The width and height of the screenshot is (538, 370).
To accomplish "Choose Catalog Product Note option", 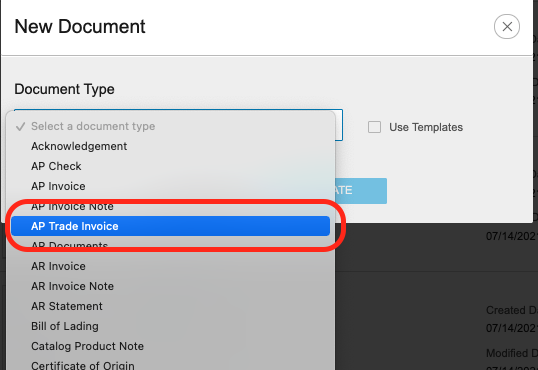I will coord(170,346).
